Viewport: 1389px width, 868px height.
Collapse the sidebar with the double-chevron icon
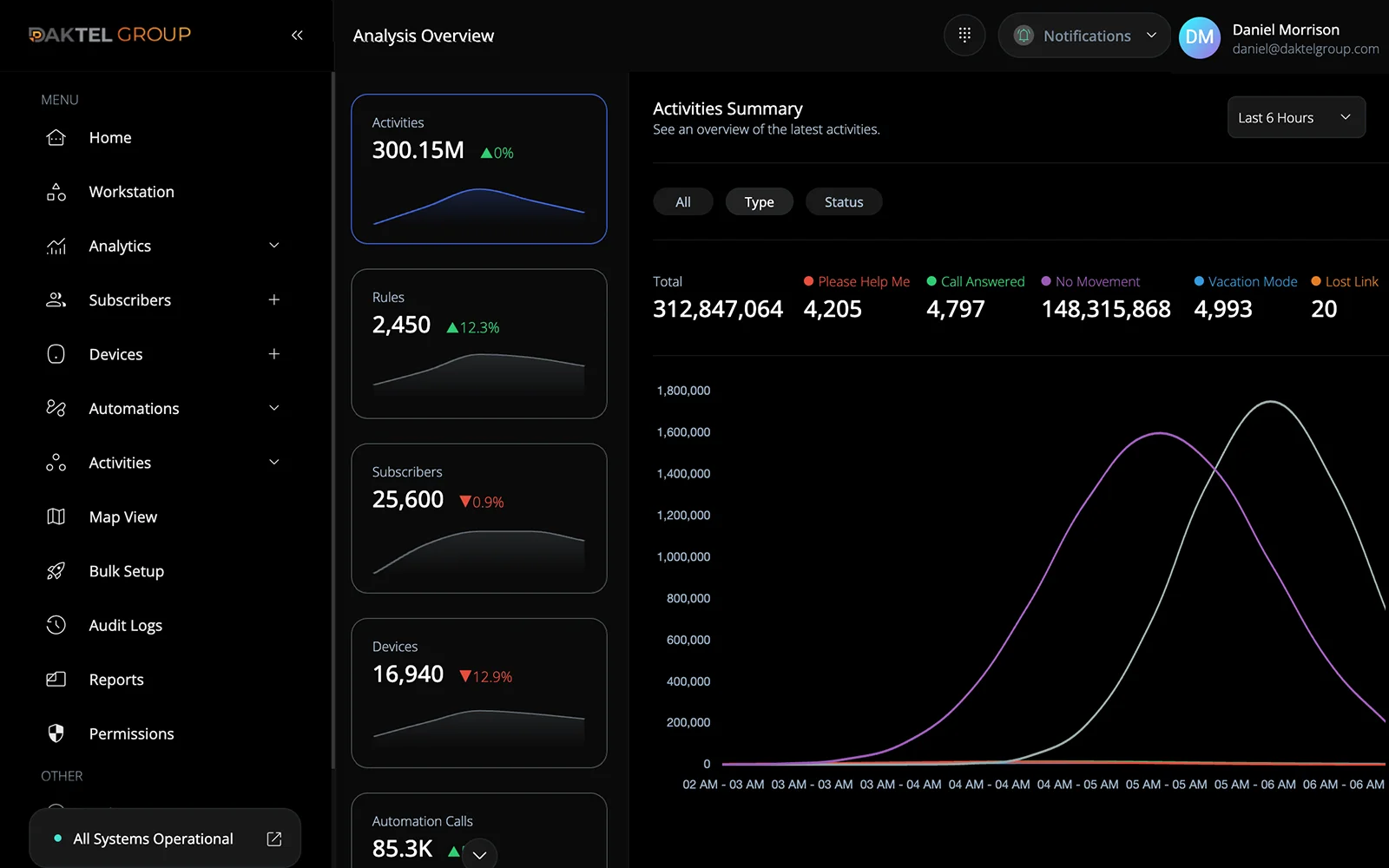297,36
